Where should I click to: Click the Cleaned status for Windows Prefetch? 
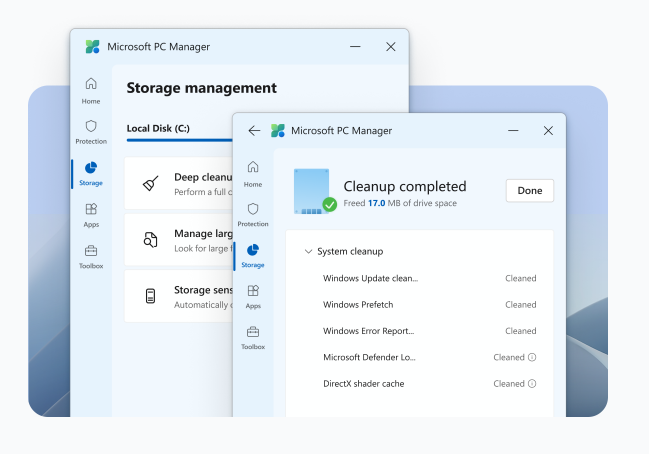[521, 305]
